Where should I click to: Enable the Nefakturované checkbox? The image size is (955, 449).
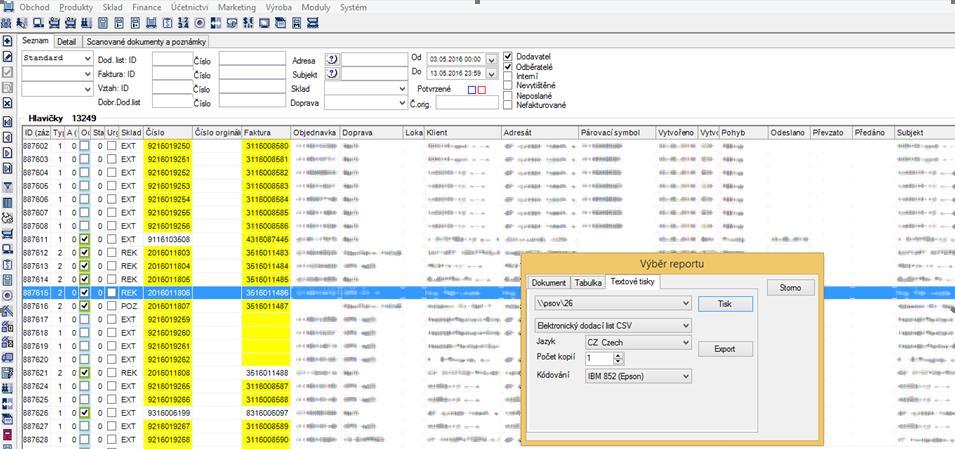pos(508,105)
